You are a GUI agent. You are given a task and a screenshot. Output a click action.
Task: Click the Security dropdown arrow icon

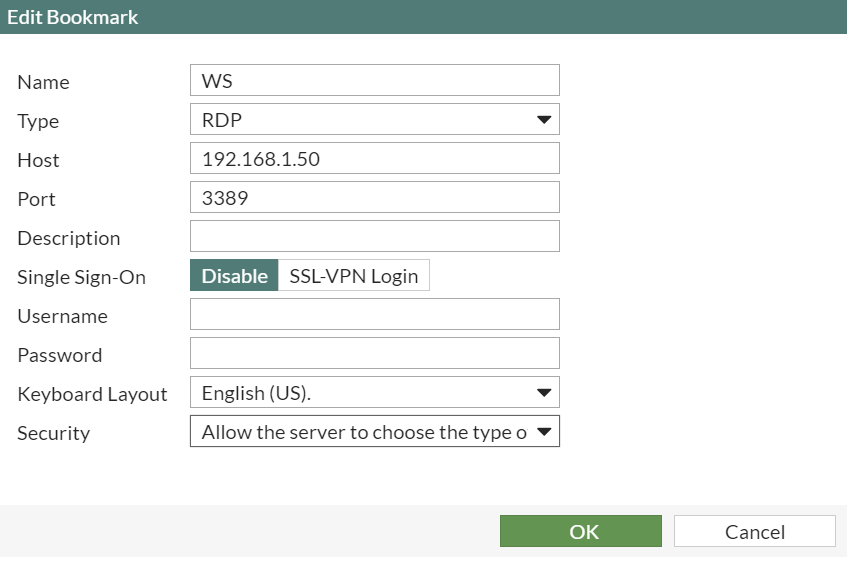[x=543, y=431]
